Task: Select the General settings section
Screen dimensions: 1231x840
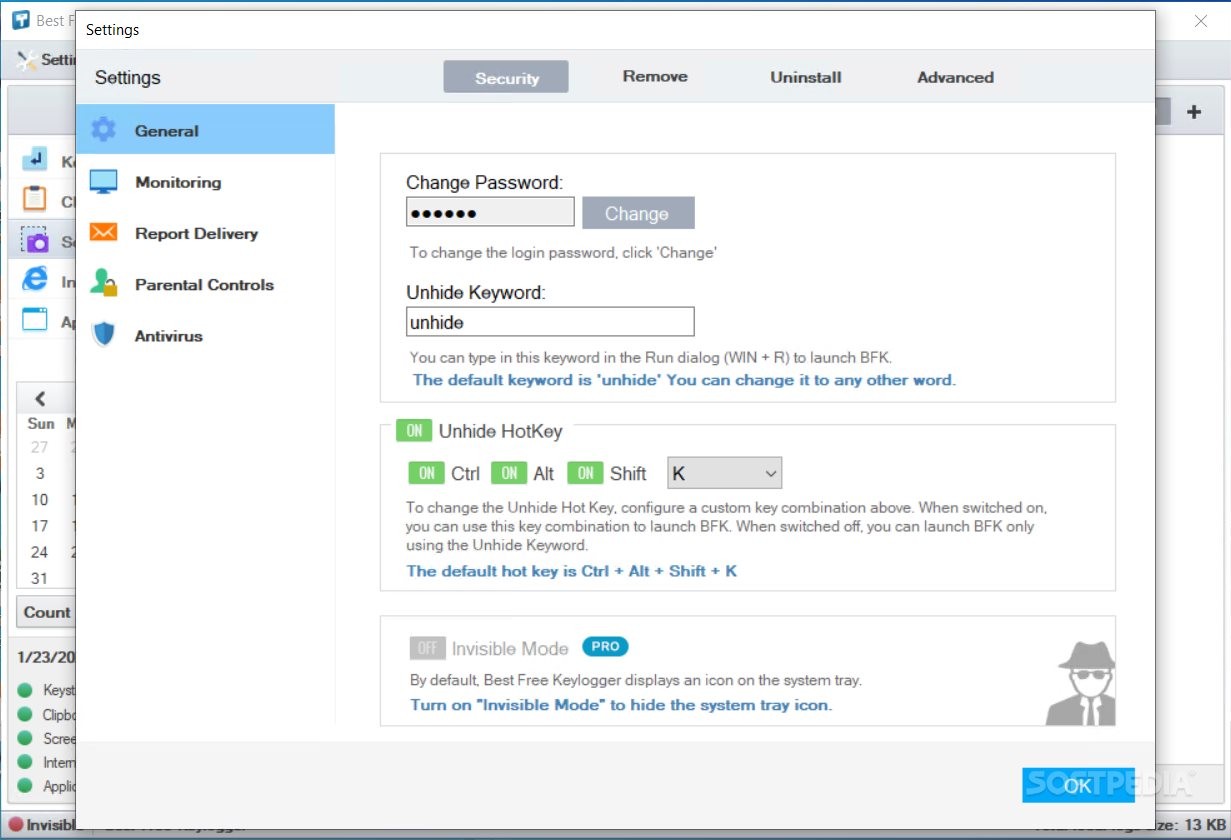Action: pyautogui.click(x=205, y=129)
